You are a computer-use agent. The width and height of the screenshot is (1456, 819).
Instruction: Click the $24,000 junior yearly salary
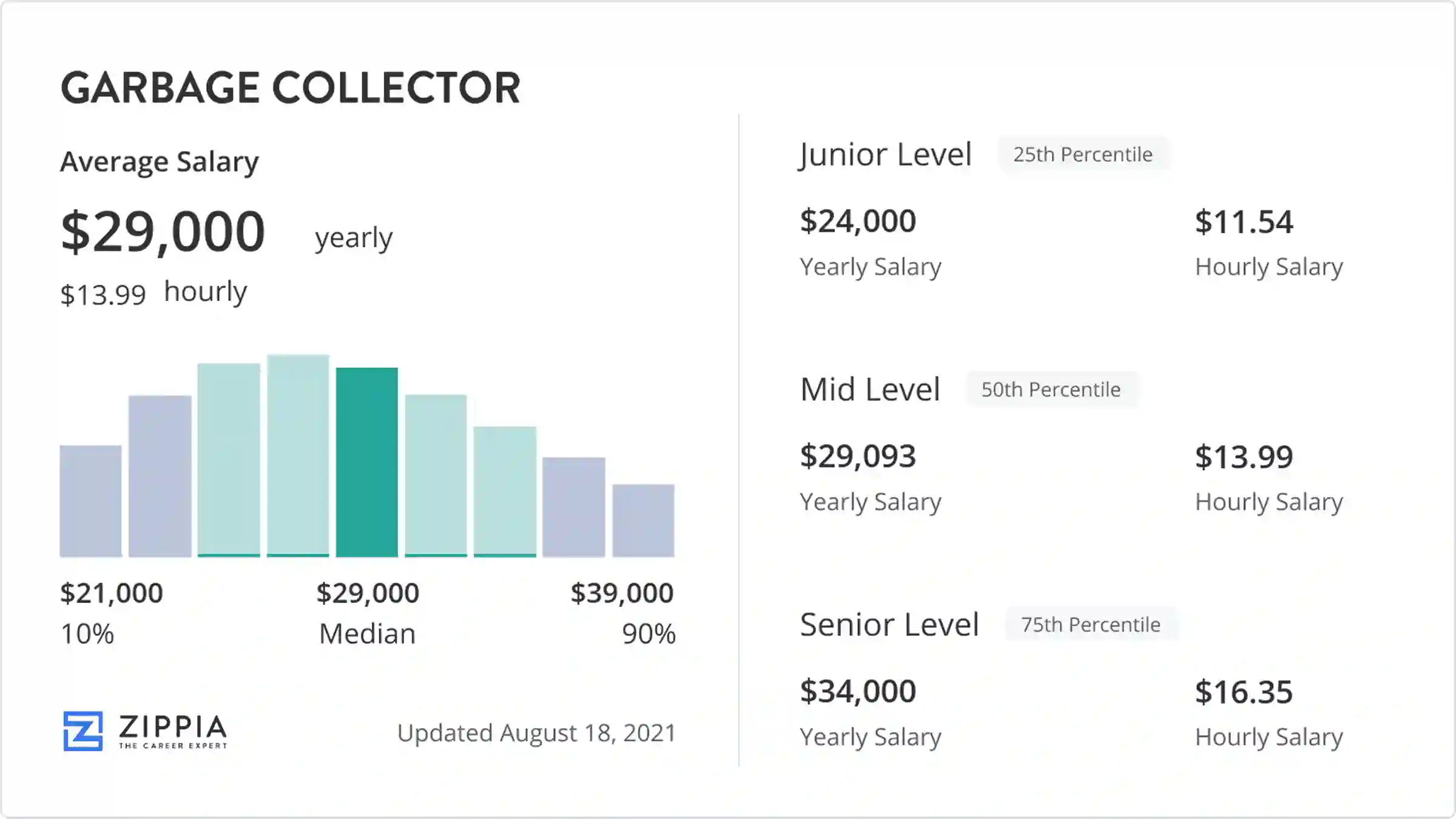(x=858, y=221)
